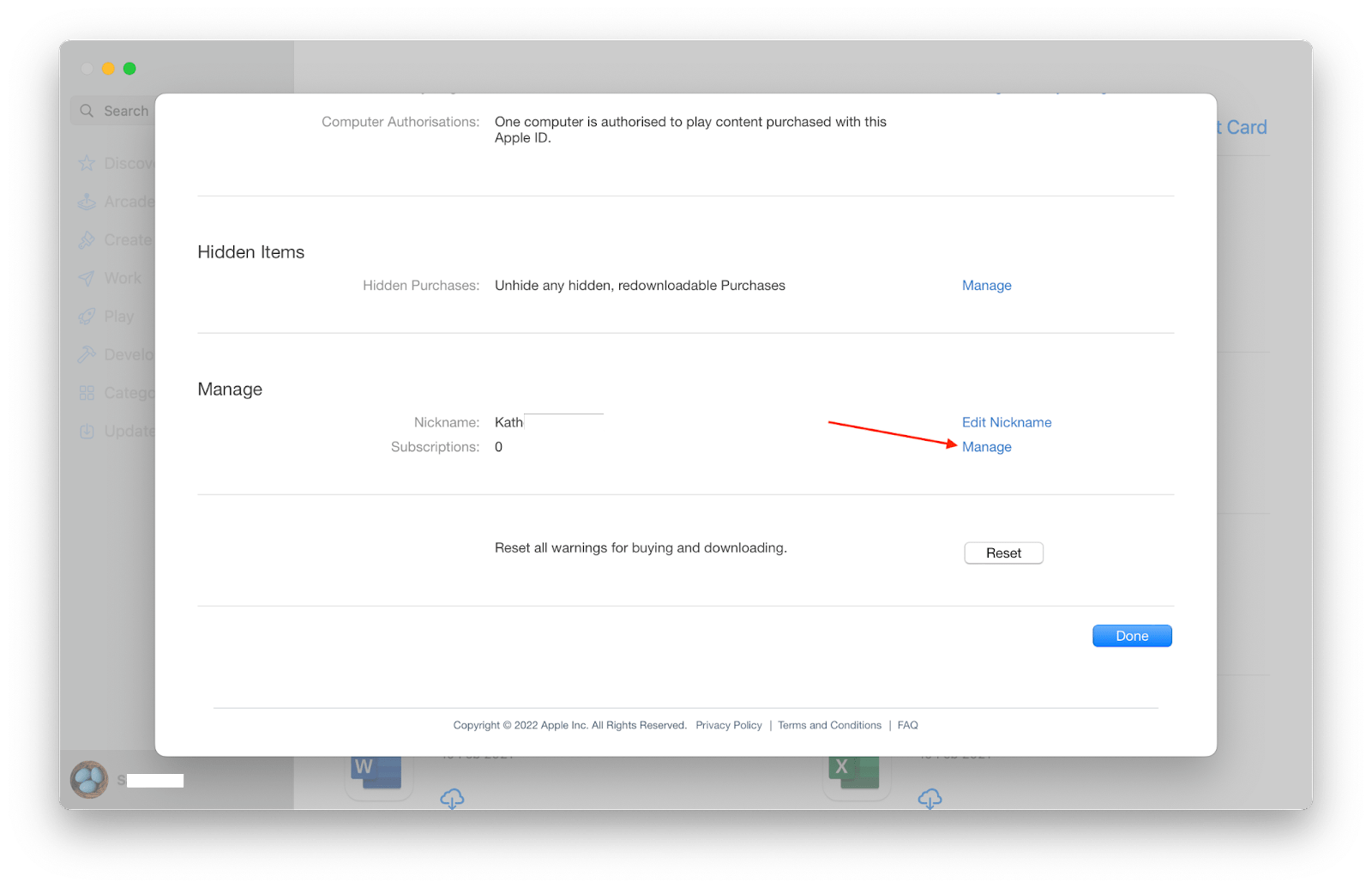Open Arcade from the sidebar icon

tap(87, 201)
